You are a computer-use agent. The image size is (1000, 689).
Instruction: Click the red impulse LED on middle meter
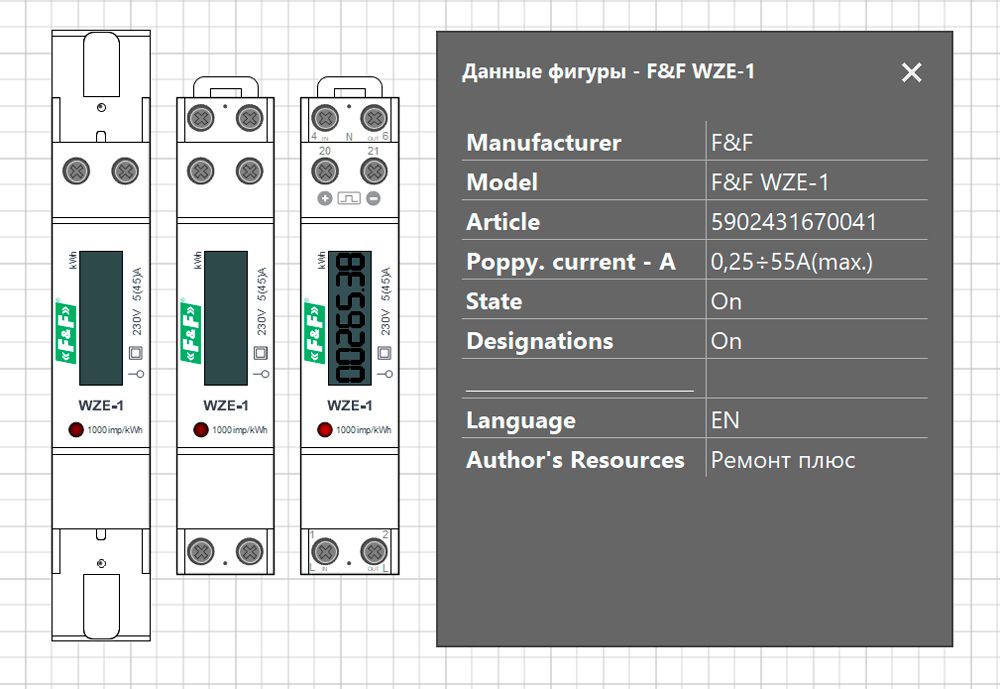[x=201, y=429]
